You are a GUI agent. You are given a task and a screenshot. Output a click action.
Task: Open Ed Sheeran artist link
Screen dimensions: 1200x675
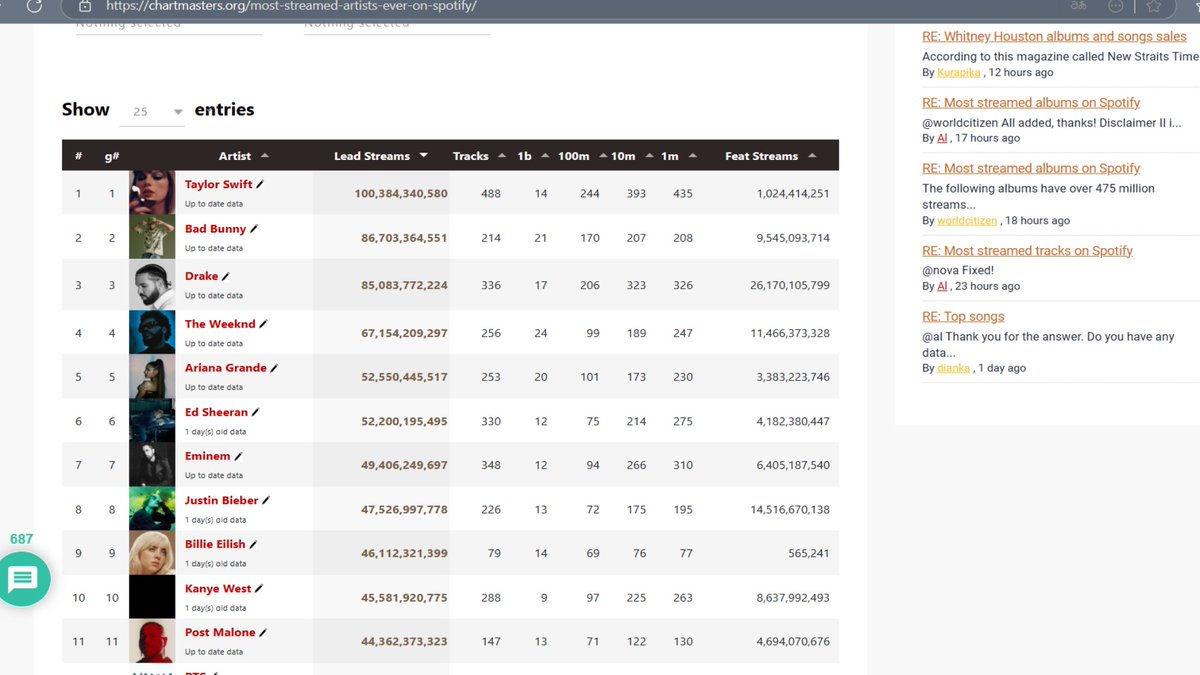pyautogui.click(x=216, y=412)
